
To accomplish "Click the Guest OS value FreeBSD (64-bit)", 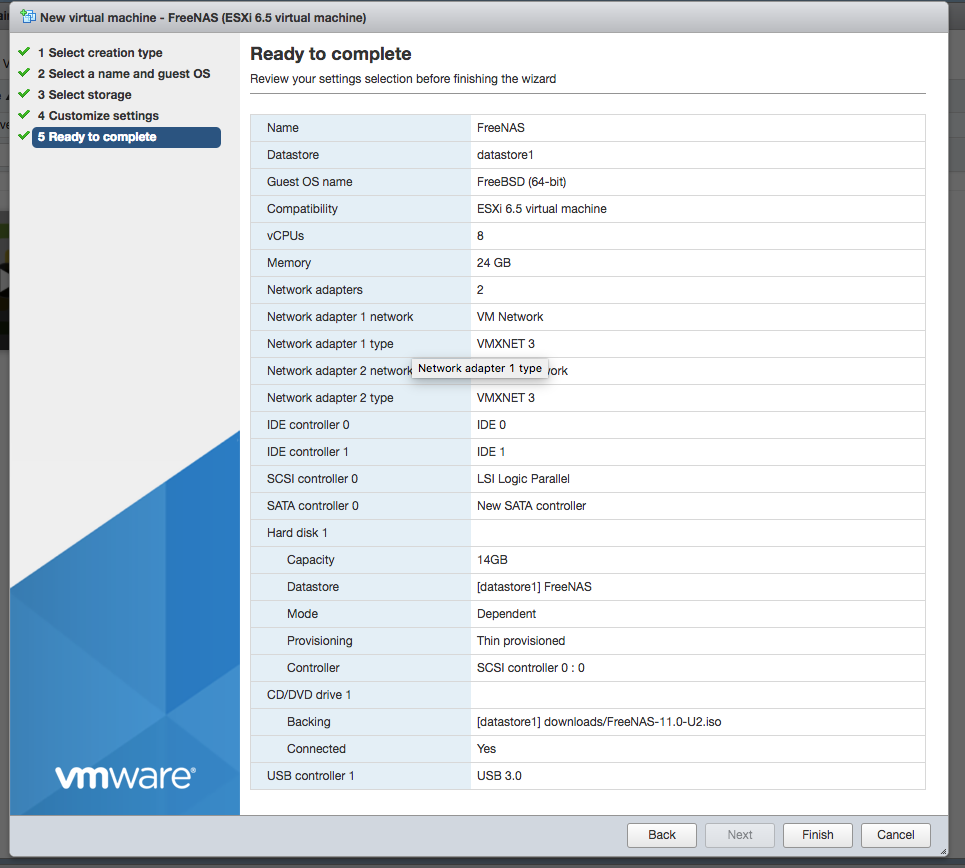I will pyautogui.click(x=521, y=182).
